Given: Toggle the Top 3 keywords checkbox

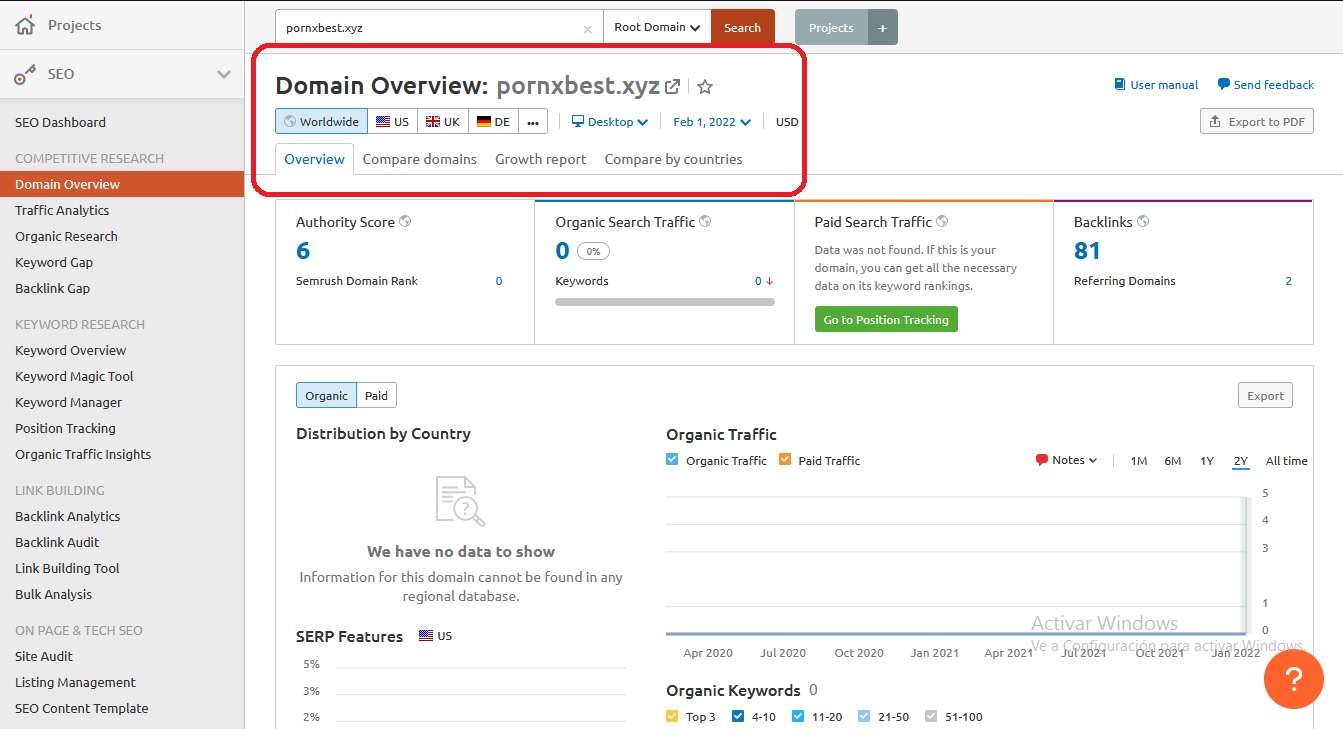Looking at the screenshot, I should click(x=672, y=716).
